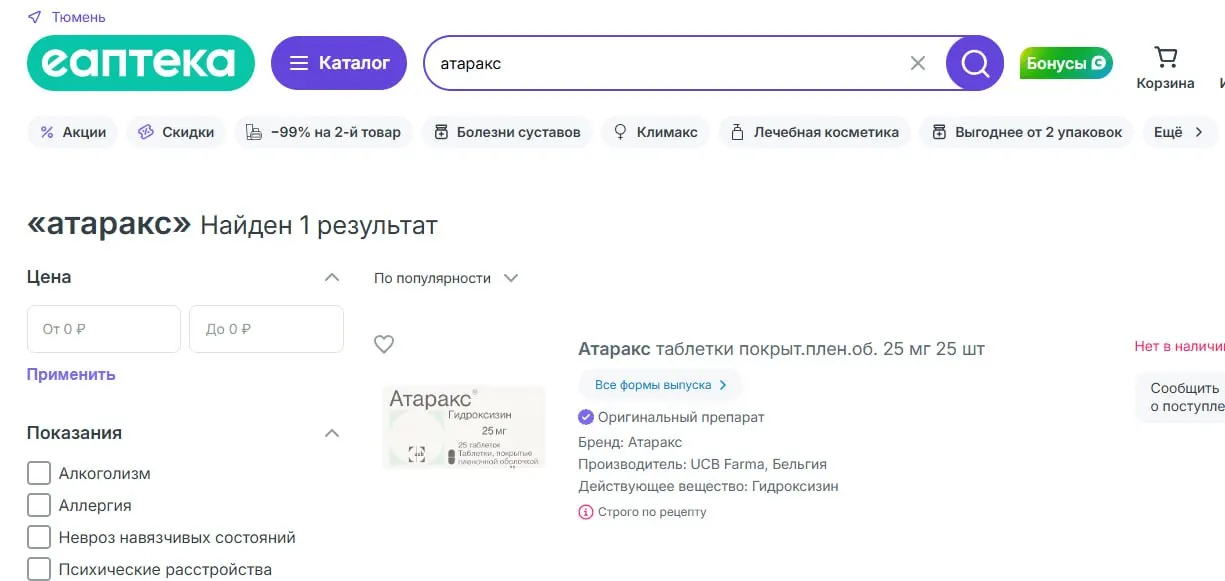
Task: Click the Действующее вещество: Гидроксизин text
Action: tap(708, 486)
